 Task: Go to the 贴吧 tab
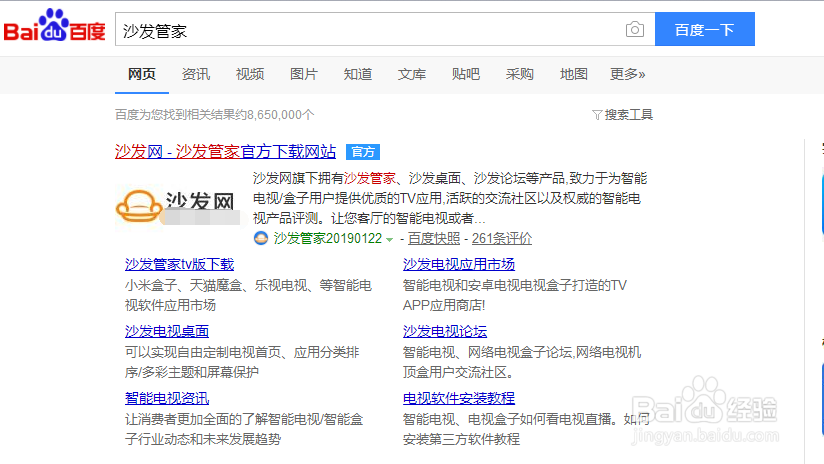point(466,74)
